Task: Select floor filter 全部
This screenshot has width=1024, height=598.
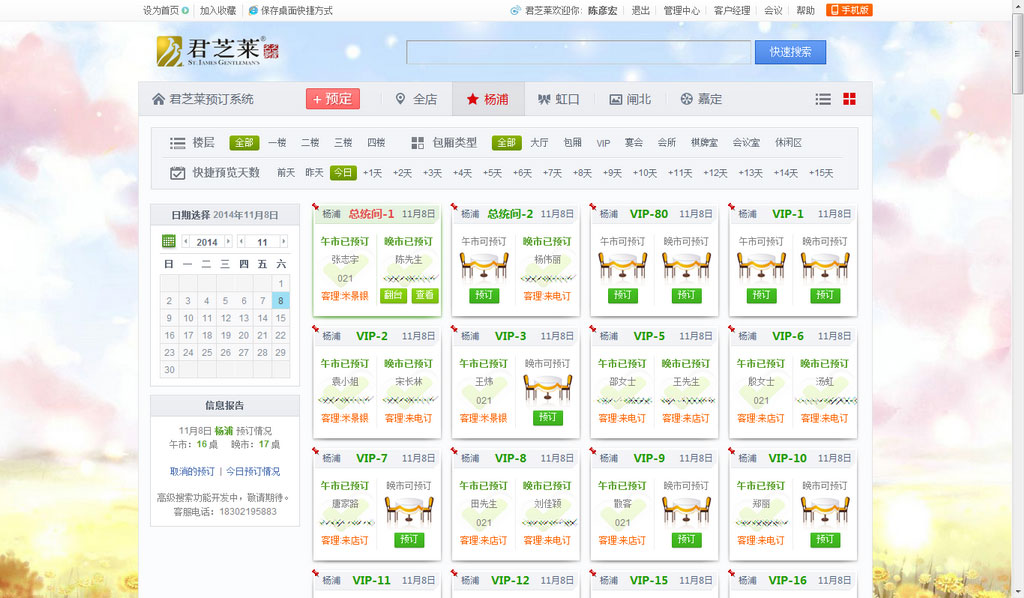Action: pyautogui.click(x=244, y=142)
